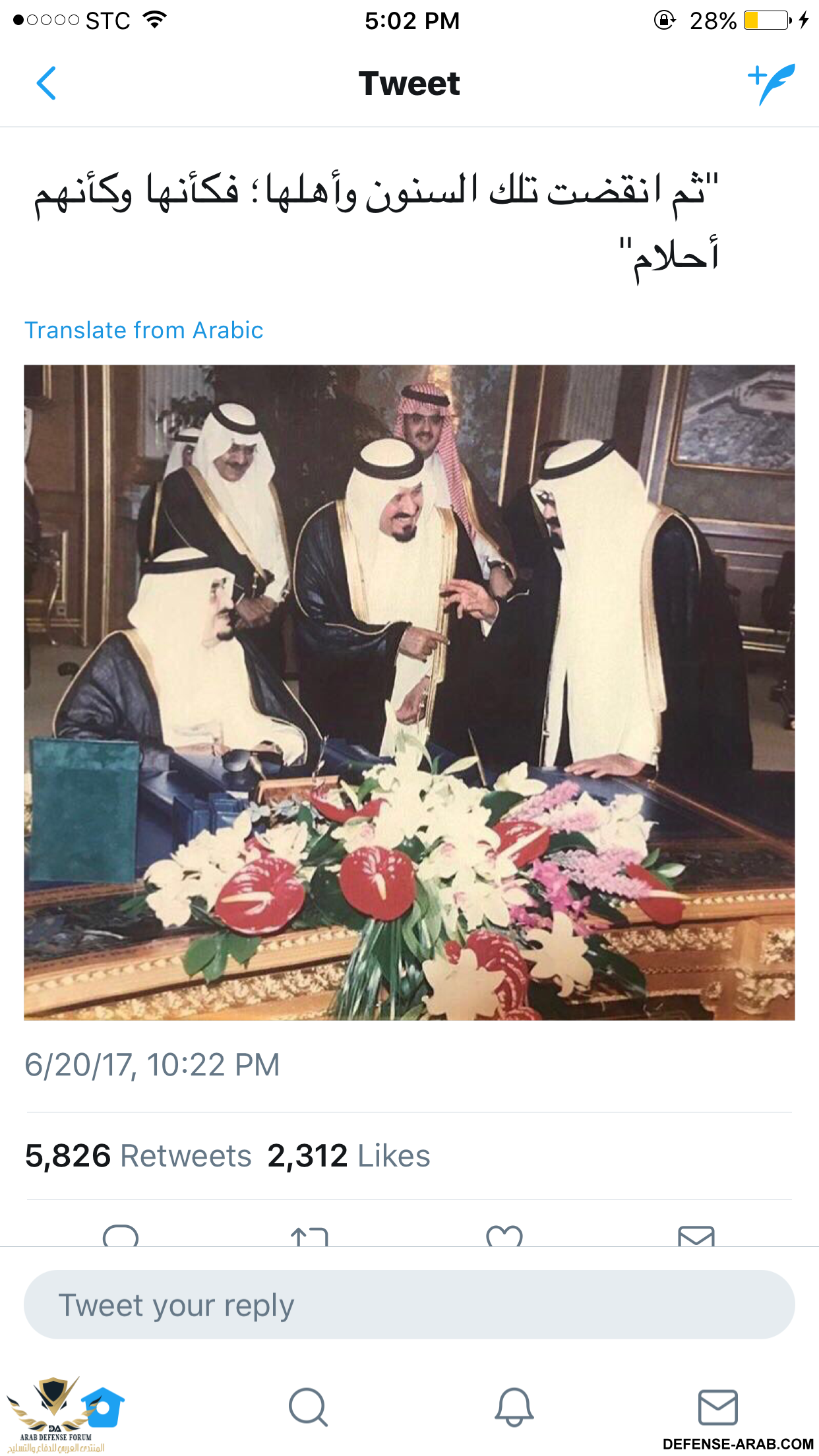Open the Notifications bell tab
The height and width of the screenshot is (1456, 819).
(x=514, y=1407)
